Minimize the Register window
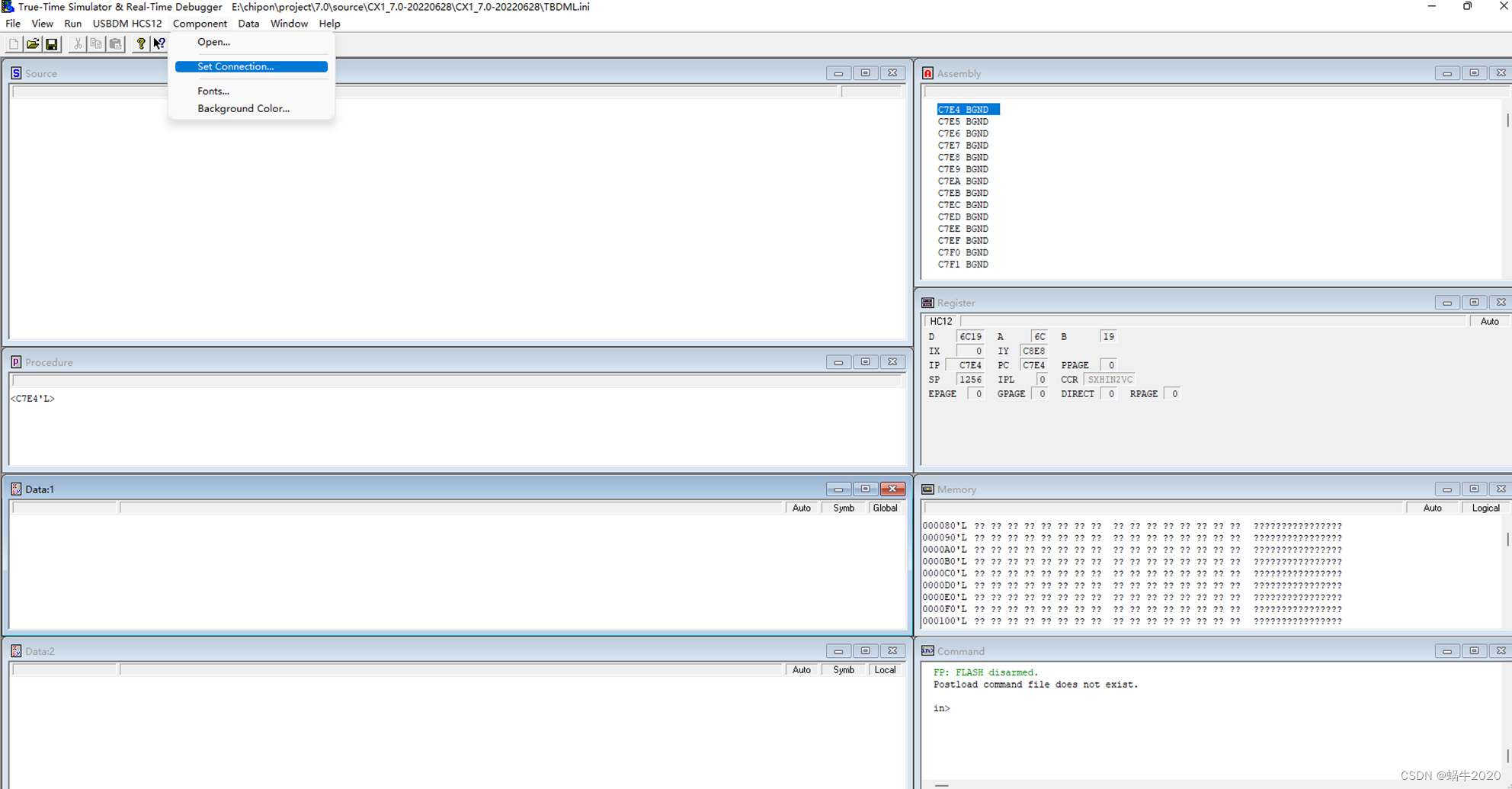 (1447, 303)
